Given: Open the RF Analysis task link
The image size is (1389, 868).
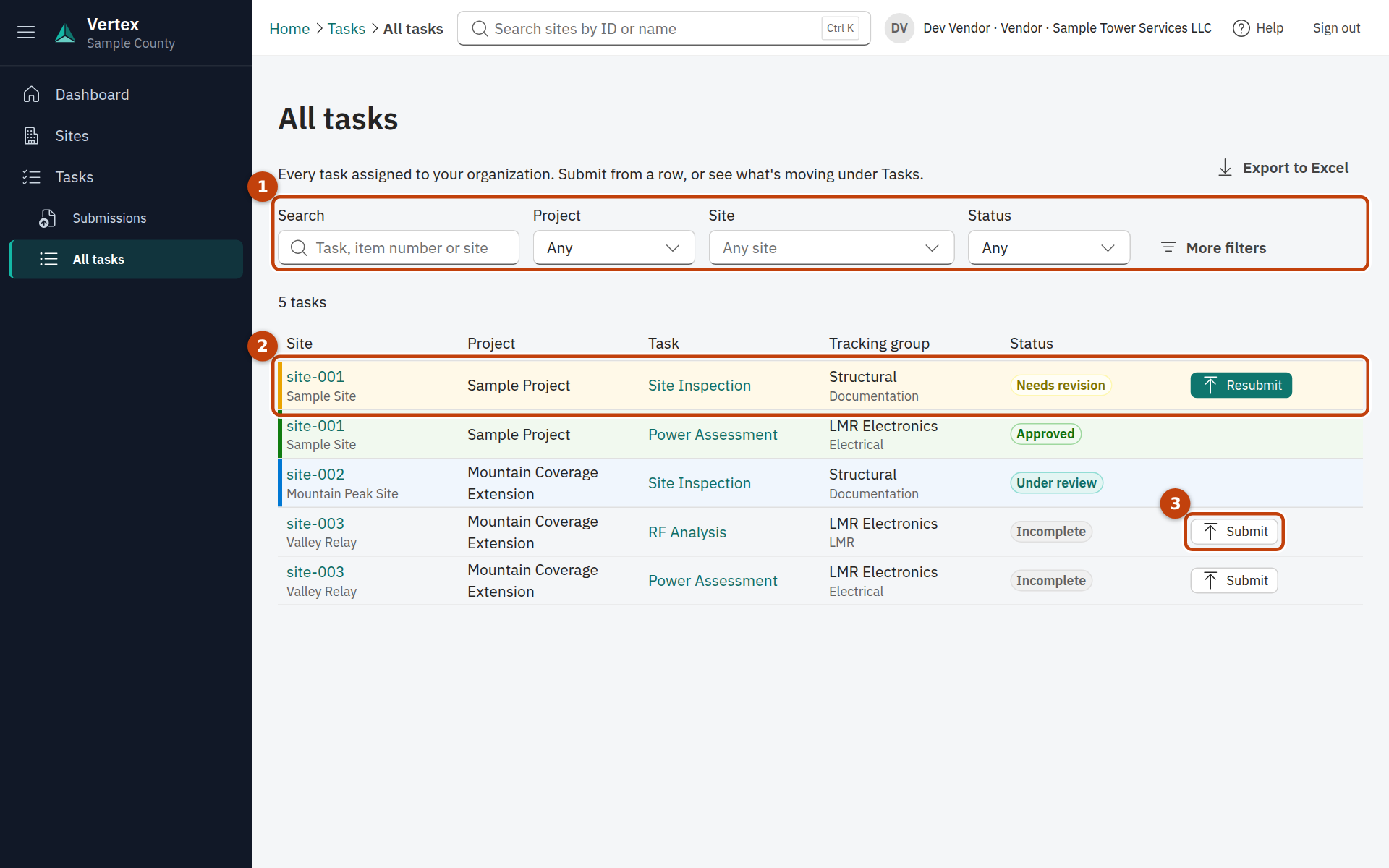Looking at the screenshot, I should (687, 532).
